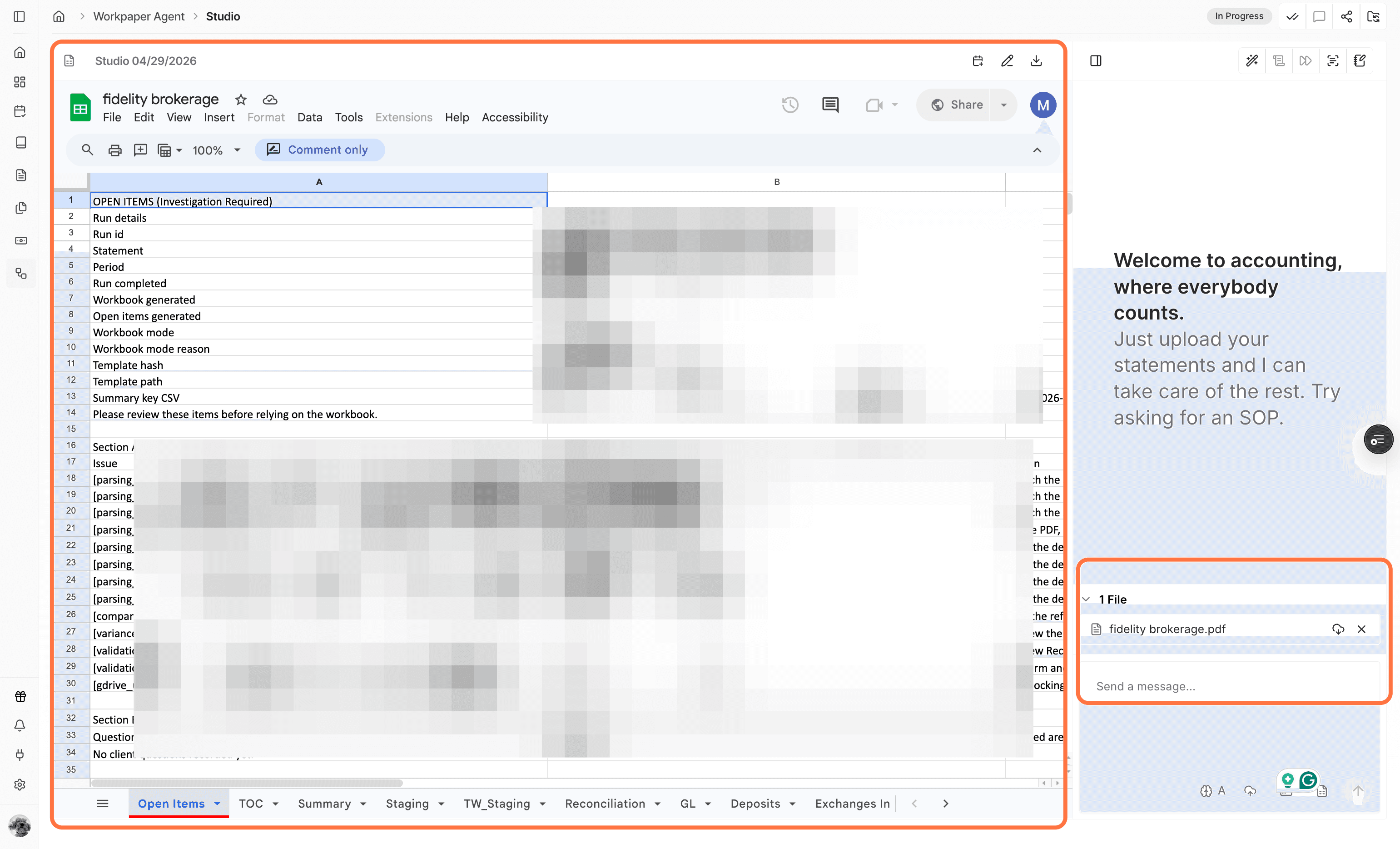Open the Reconciliation tab dropdown arrow
Image resolution: width=1400 pixels, height=849 pixels.
(657, 804)
